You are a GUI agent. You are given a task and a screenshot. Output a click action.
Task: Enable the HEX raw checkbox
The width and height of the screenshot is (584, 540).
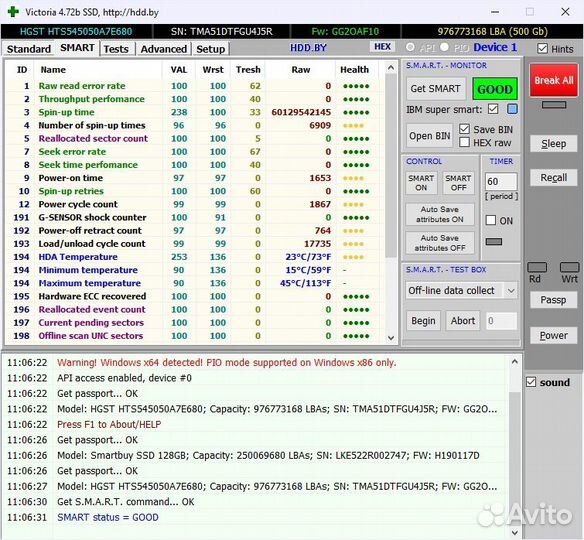464,142
